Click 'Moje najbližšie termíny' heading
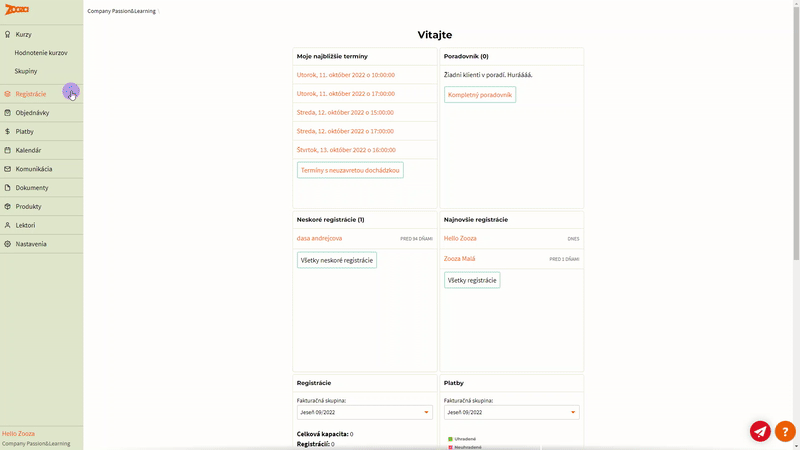Screen dimensions: 800x450 click(x=332, y=56)
